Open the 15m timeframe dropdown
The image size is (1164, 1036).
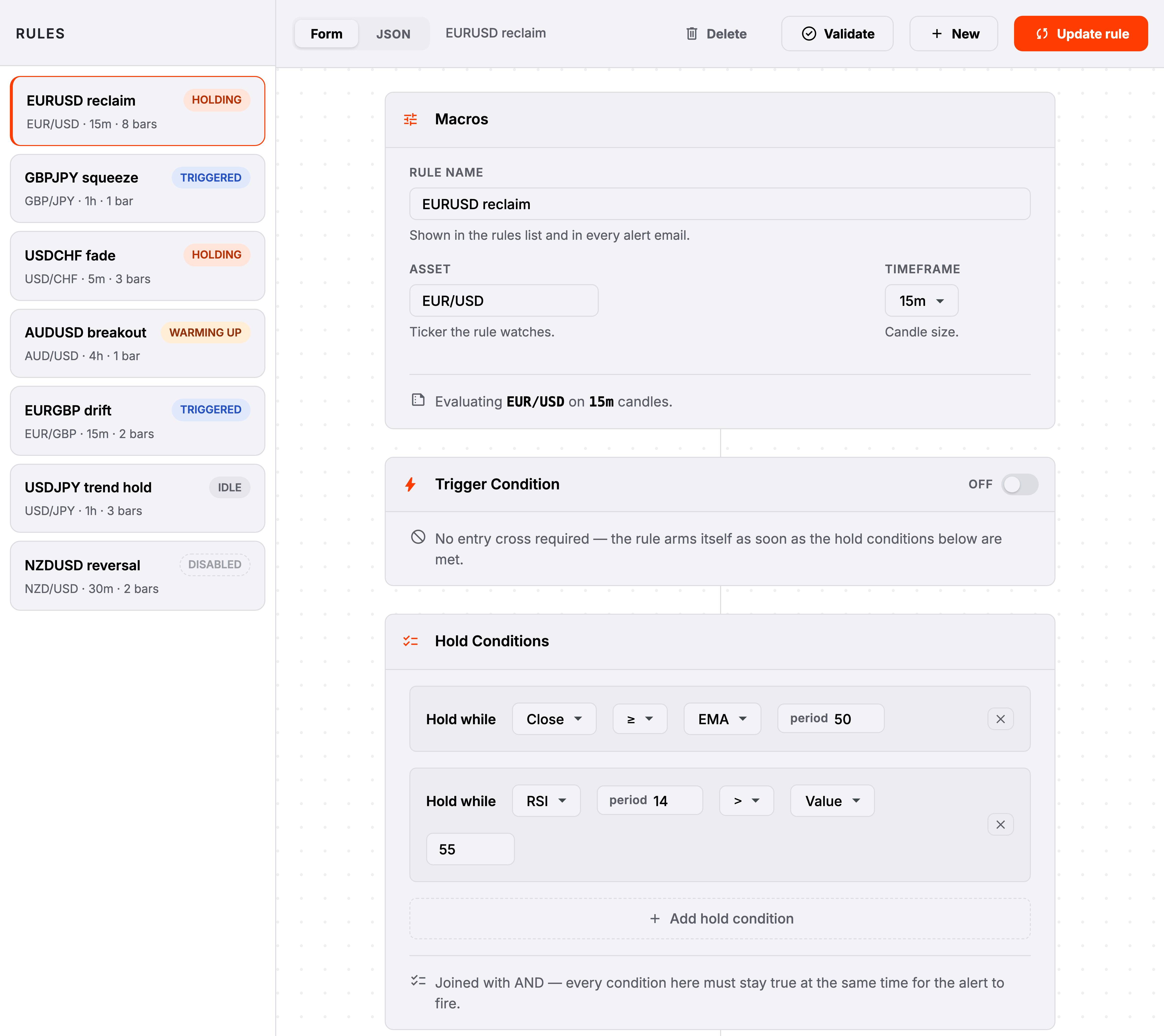click(921, 300)
